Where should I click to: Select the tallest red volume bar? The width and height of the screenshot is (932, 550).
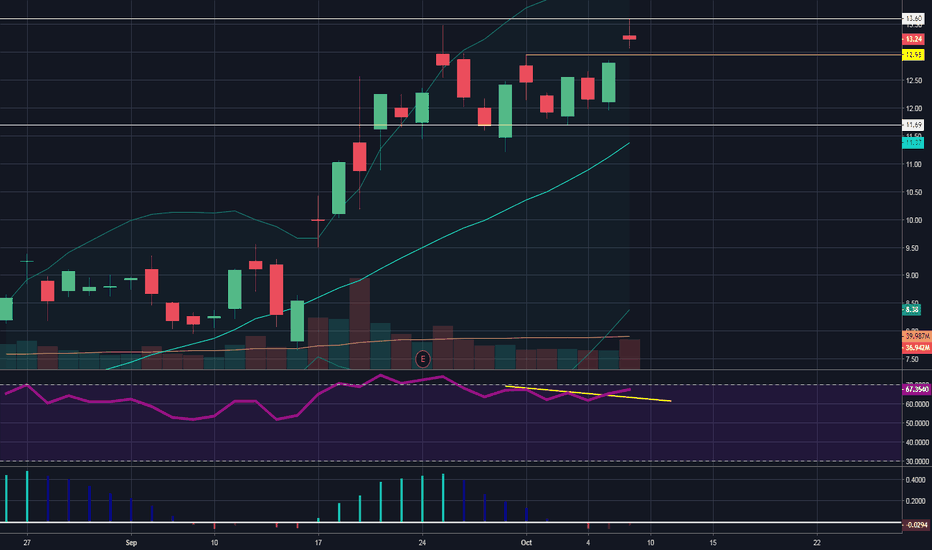point(360,323)
